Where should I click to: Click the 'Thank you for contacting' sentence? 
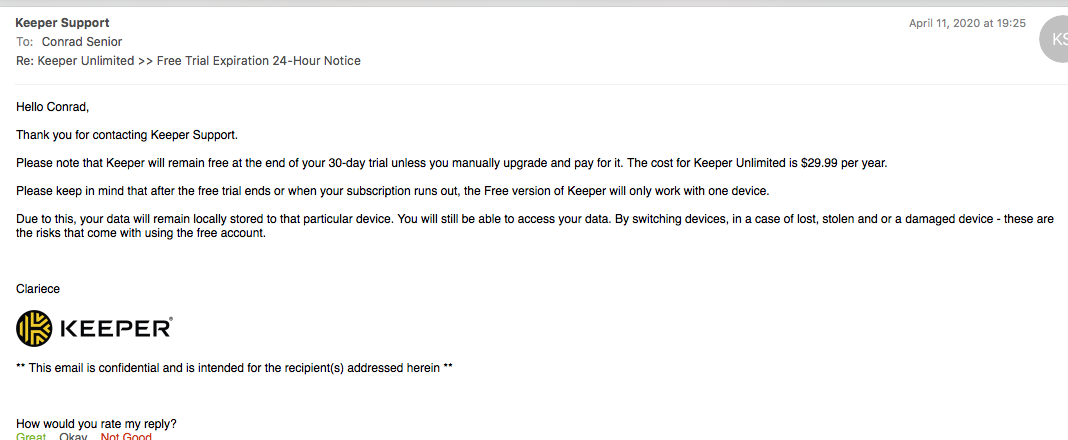127,135
